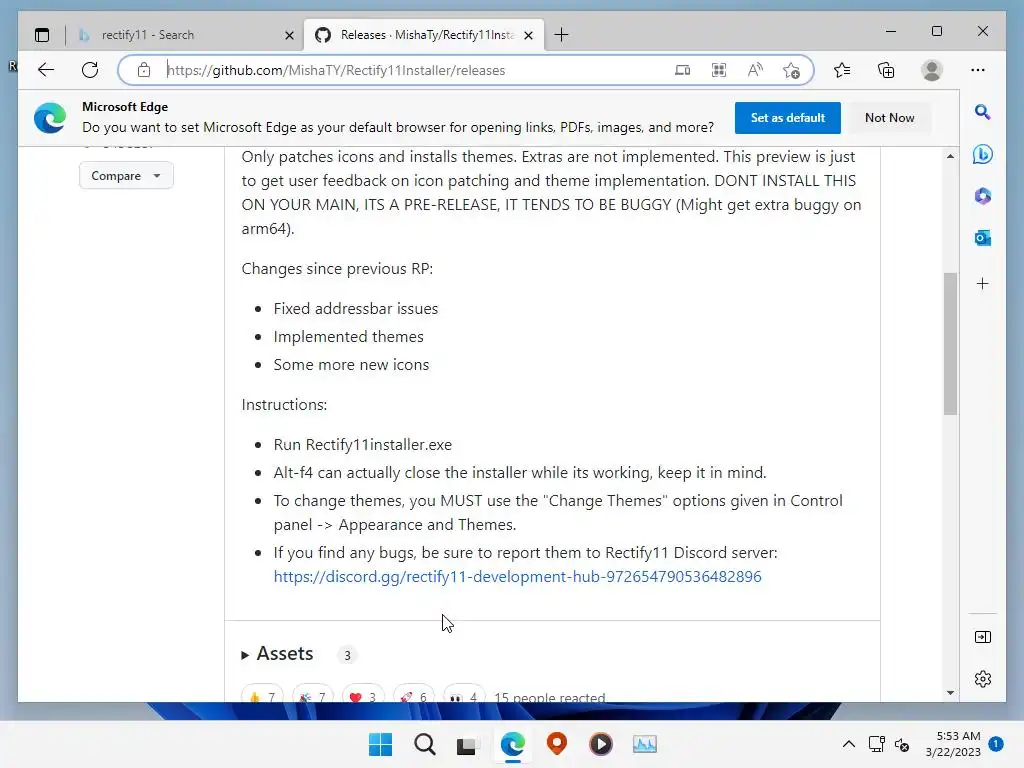Screen dimensions: 1024x768
Task: Click the Edge icon in the taskbar
Action: pos(513,744)
